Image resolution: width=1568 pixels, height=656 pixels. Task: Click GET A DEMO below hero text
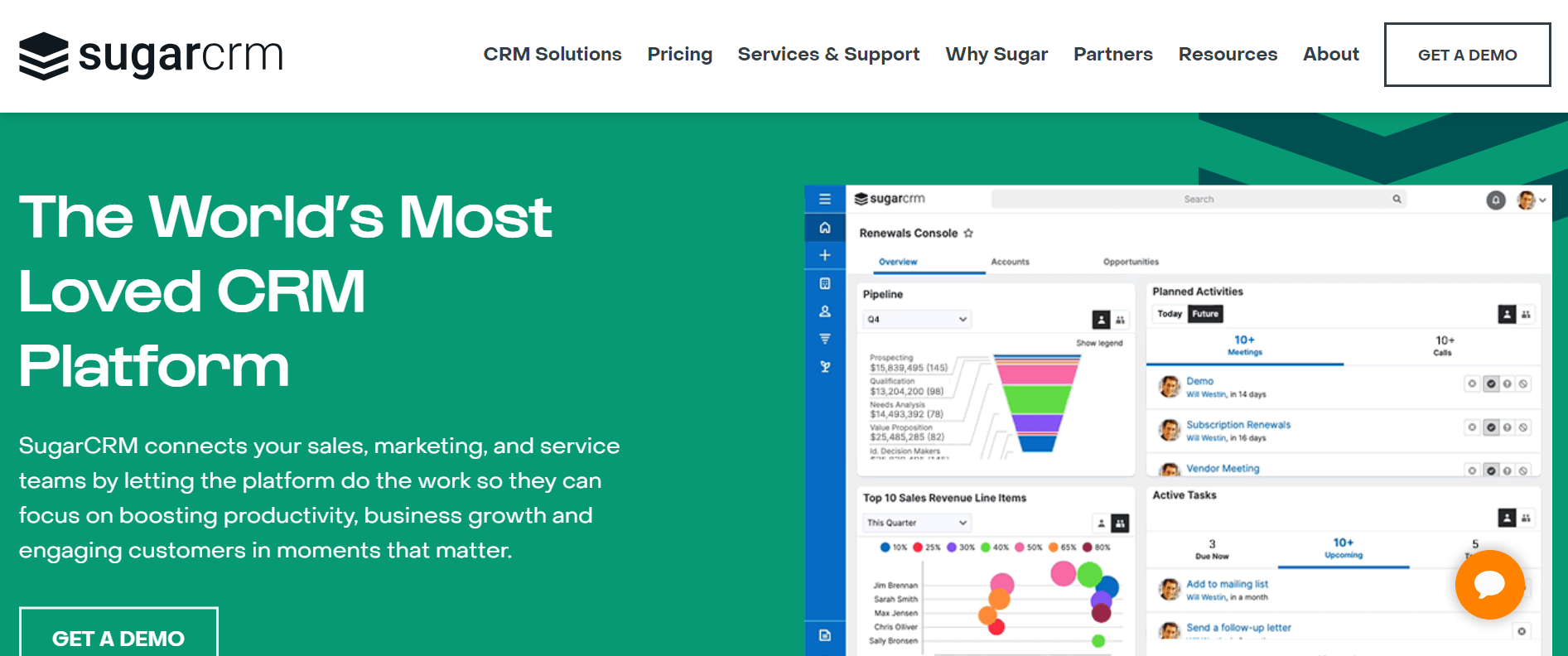point(118,632)
